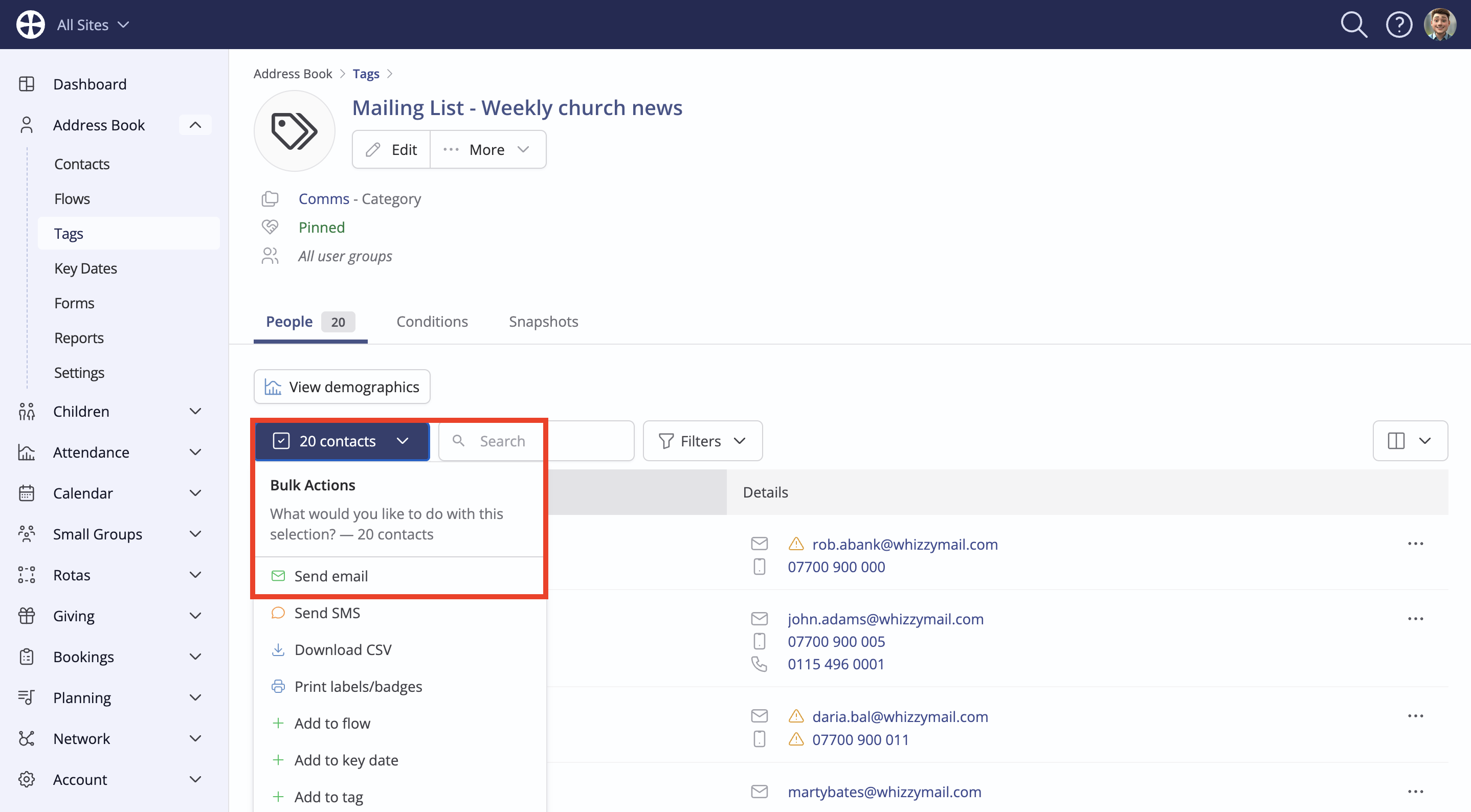1471x812 pixels.
Task: Click into the contacts Search field
Action: [536, 441]
